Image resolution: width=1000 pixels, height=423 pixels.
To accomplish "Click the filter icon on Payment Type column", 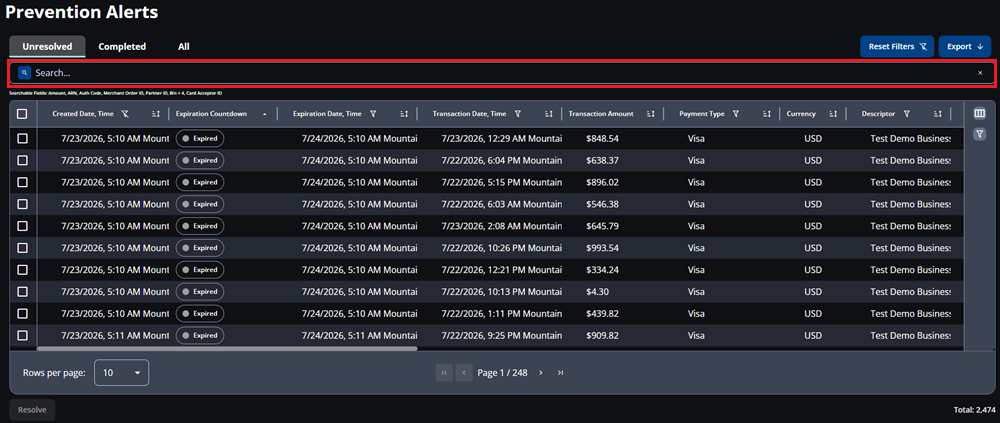I will point(736,114).
